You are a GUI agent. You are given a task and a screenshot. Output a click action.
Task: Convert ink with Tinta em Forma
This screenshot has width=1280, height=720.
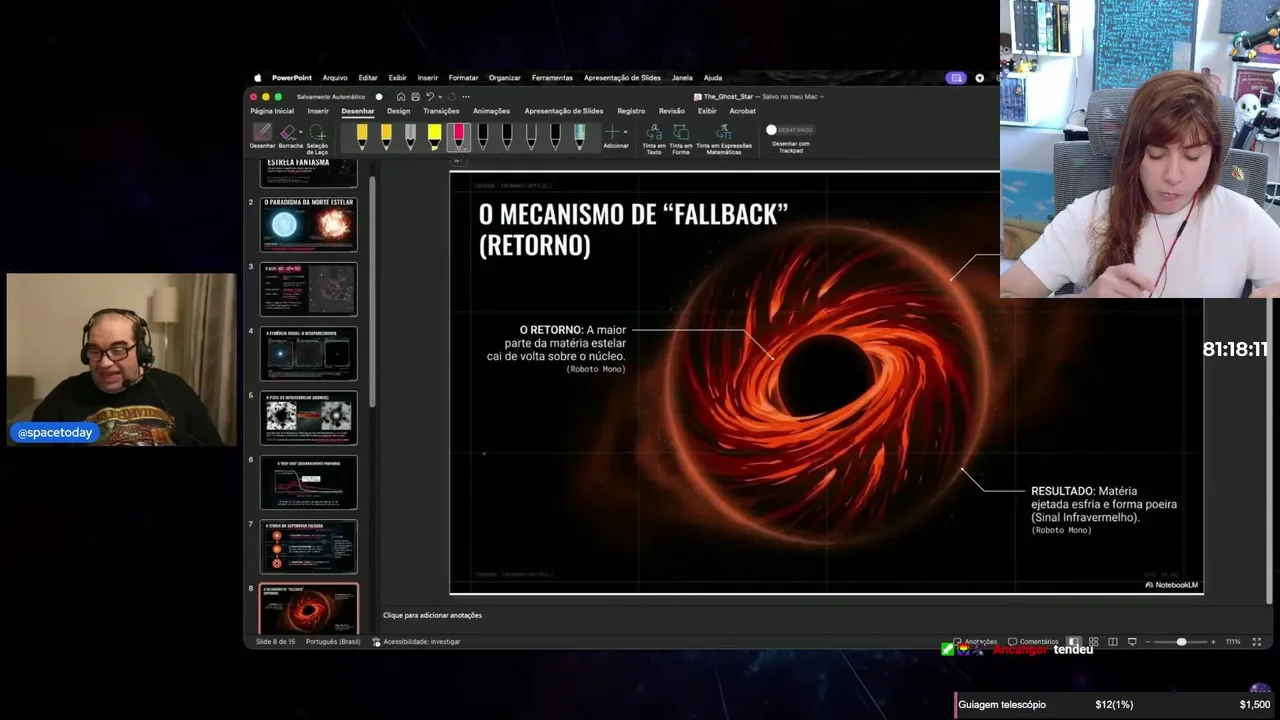681,138
